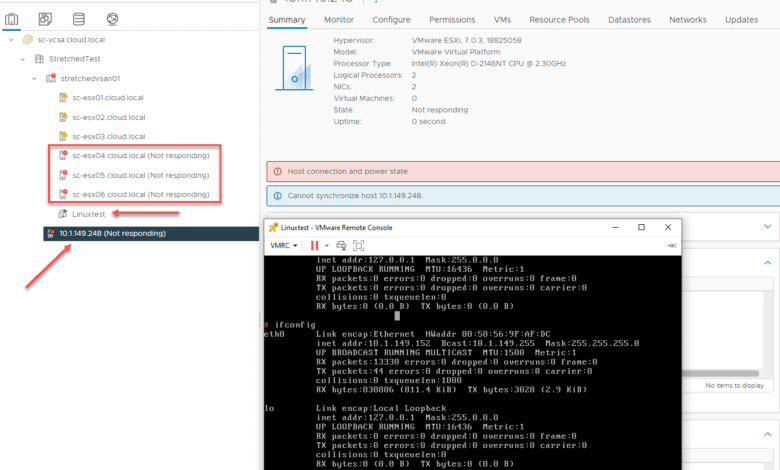The image size is (780, 470).
Task: Click the VMware ESXi 7.0.3 hypervisor value
Action: pos(466,40)
